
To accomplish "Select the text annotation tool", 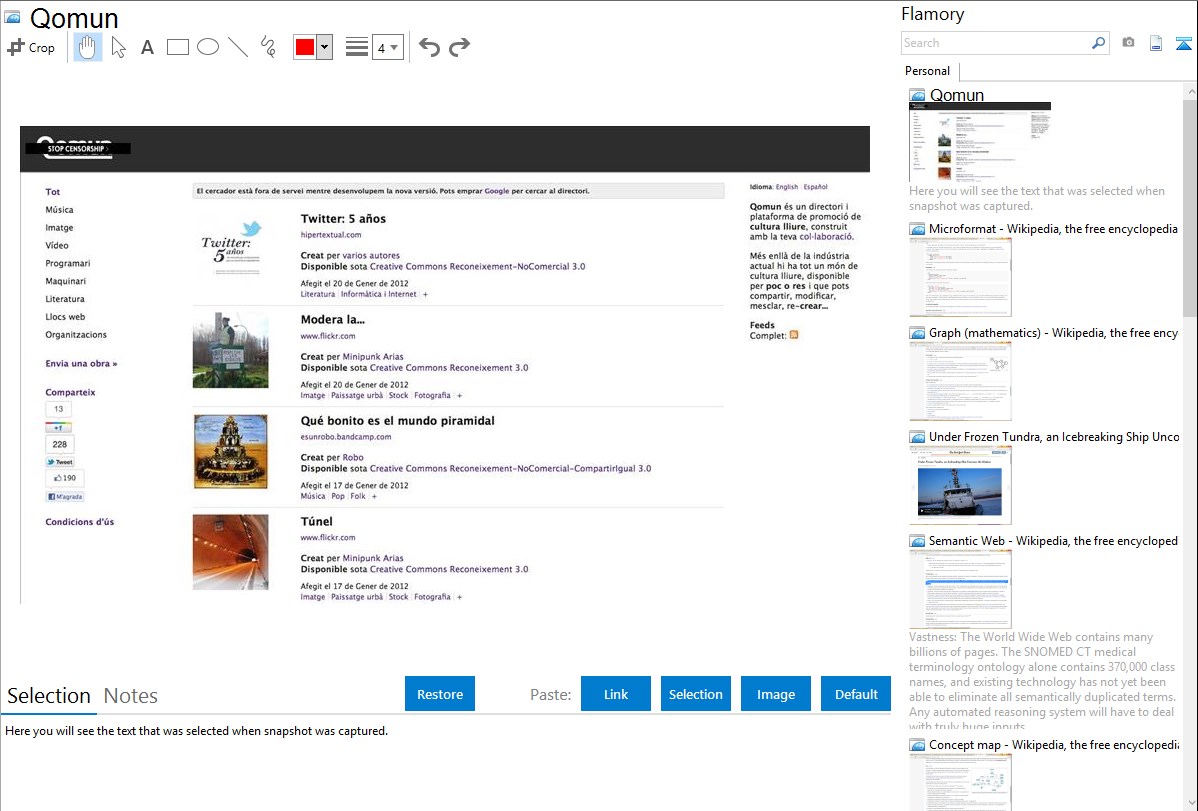I will (147, 47).
